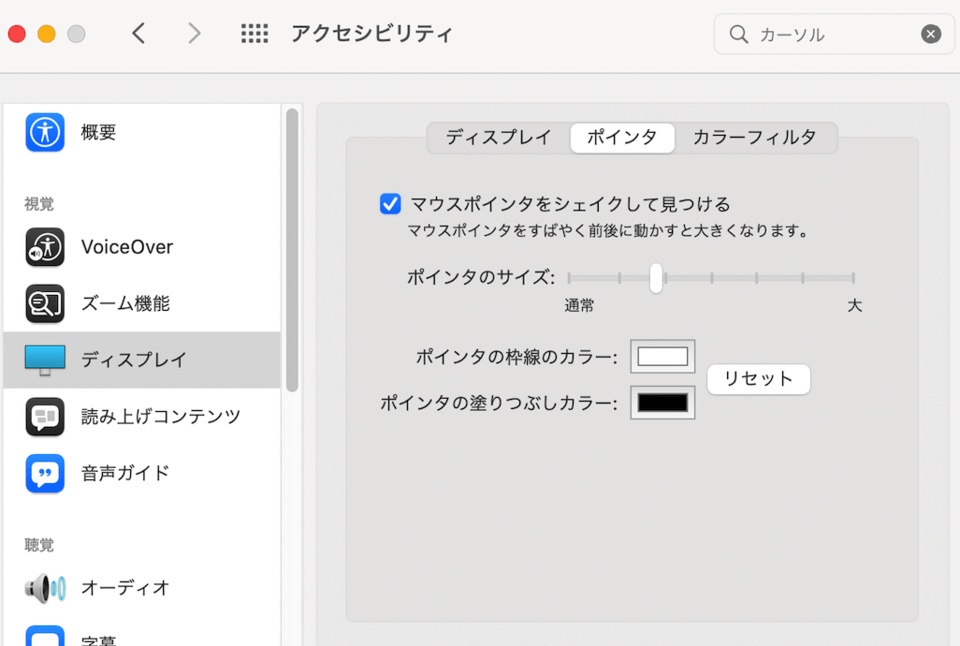Click the 概要 label in the sidebar
The height and width of the screenshot is (646, 960).
99,132
